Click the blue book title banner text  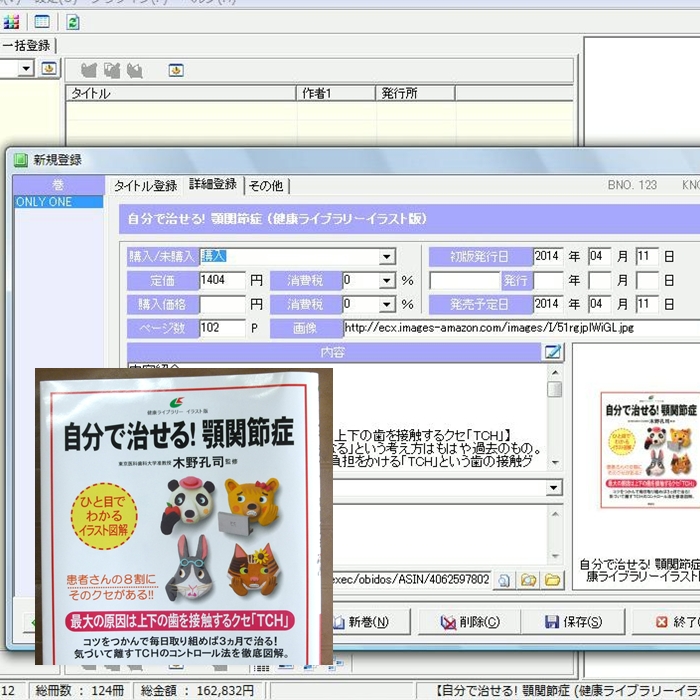[277, 219]
